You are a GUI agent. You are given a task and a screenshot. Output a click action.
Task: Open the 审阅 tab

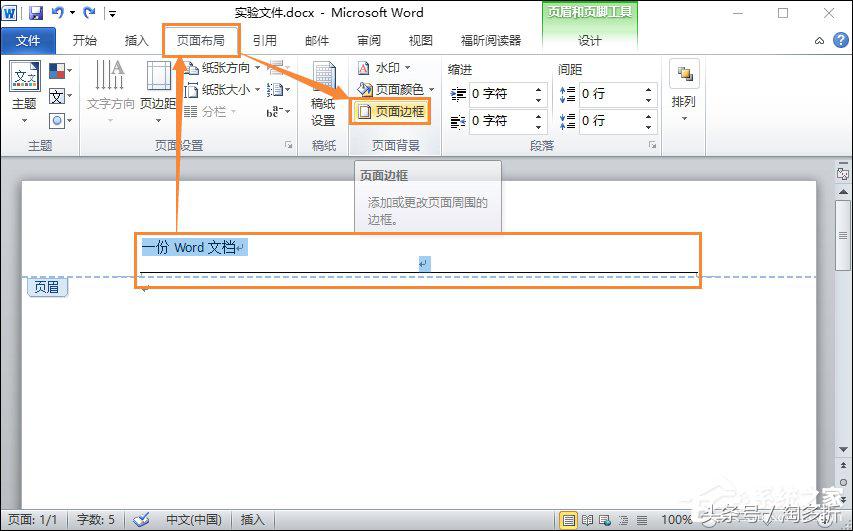369,41
